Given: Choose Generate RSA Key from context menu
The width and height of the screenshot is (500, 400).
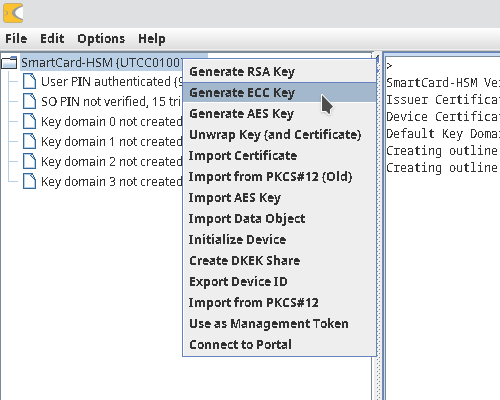Looking at the screenshot, I should click(x=279, y=72).
